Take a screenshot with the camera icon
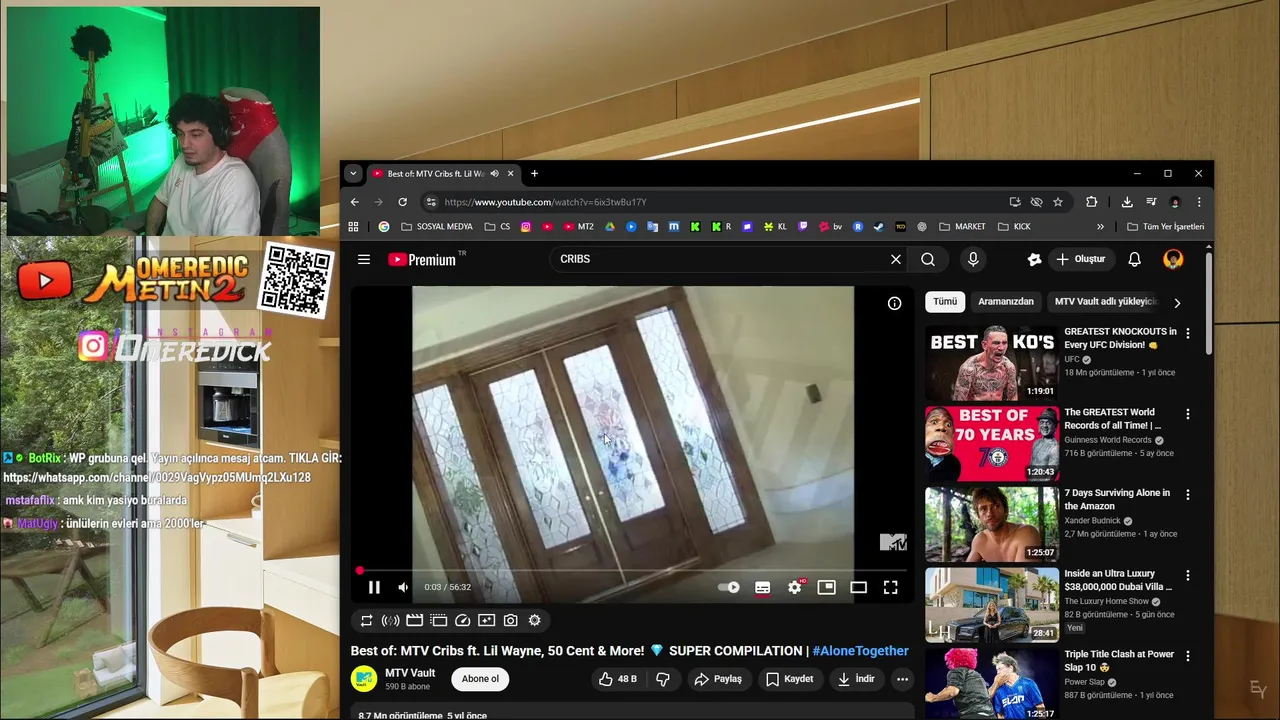Image resolution: width=1280 pixels, height=720 pixels. tap(510, 621)
